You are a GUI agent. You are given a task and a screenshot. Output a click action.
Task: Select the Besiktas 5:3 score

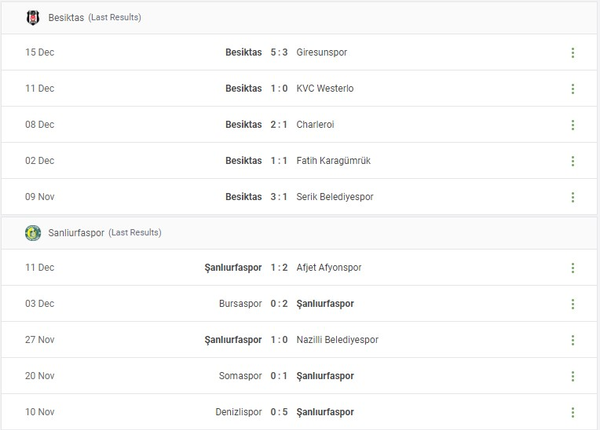click(279, 53)
